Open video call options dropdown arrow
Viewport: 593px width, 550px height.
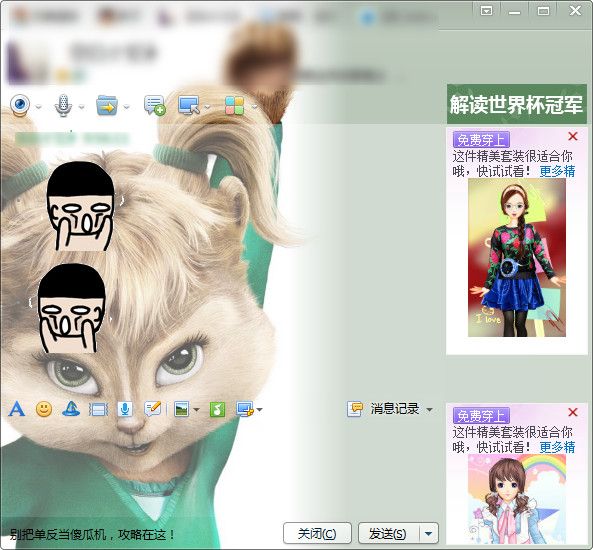pos(38,107)
